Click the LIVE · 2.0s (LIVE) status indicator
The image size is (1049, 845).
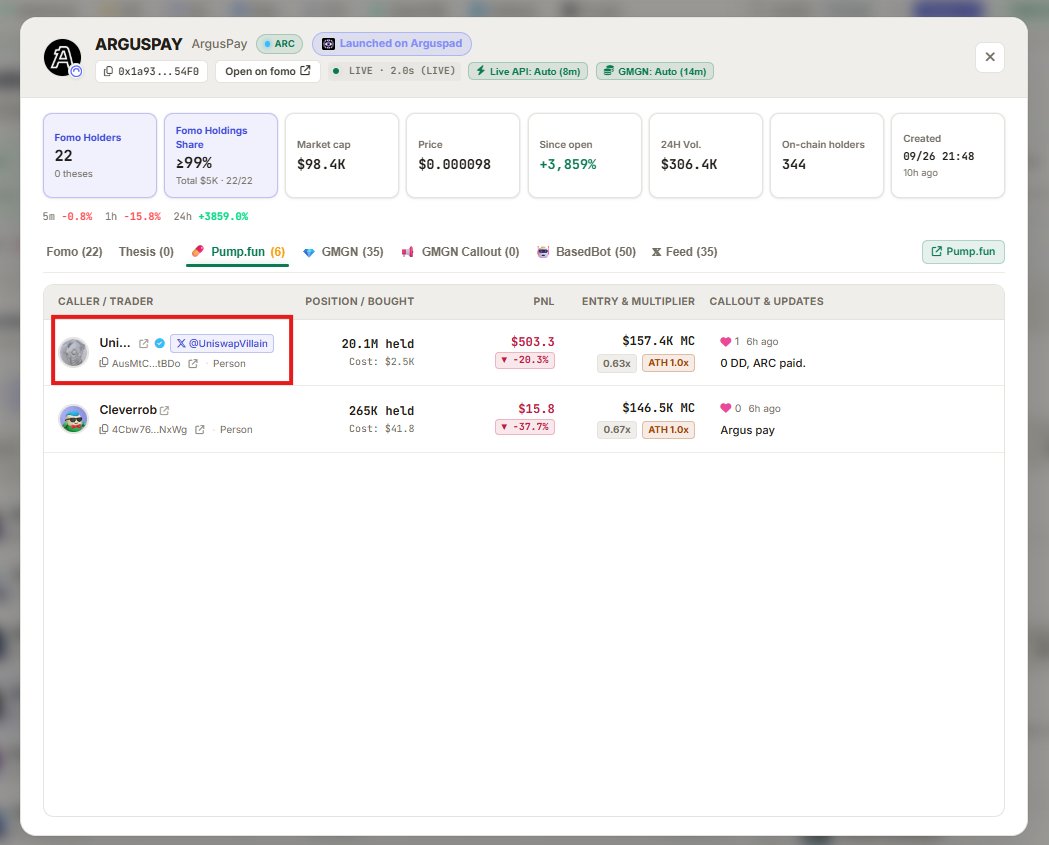point(394,71)
